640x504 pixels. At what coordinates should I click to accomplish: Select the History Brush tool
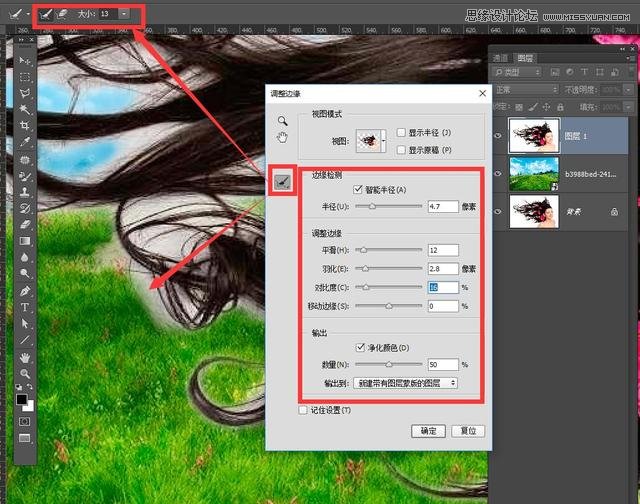(25, 208)
